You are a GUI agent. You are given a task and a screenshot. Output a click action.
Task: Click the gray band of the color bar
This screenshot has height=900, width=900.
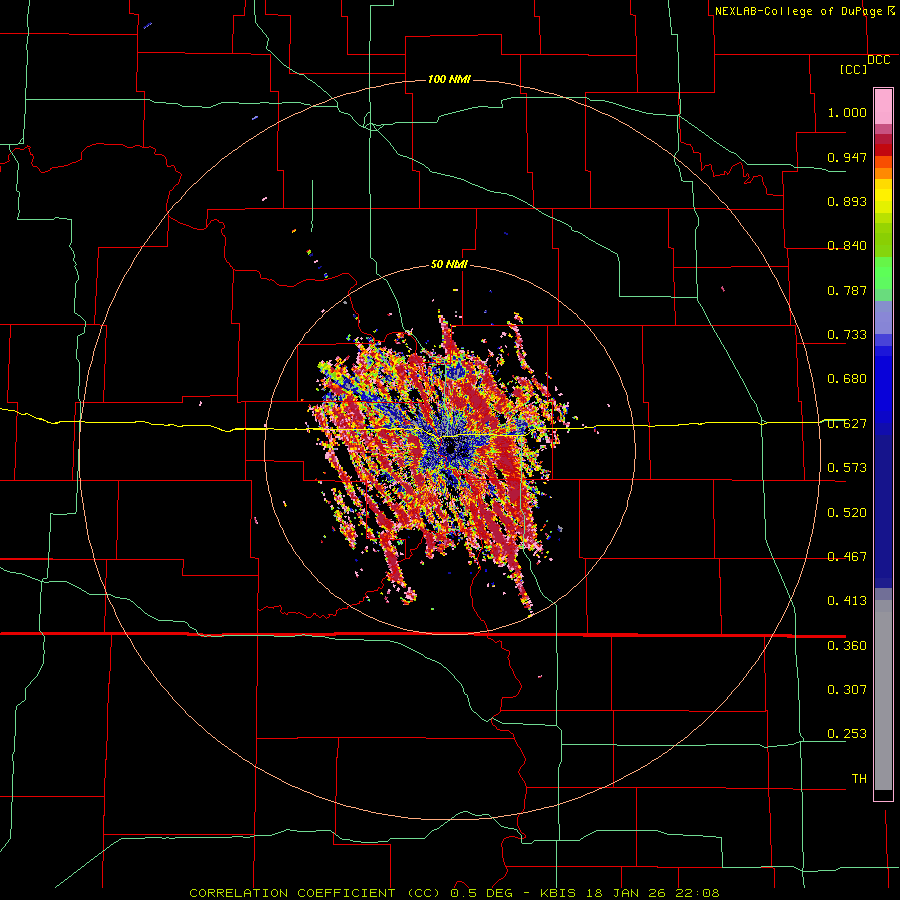tap(883, 695)
